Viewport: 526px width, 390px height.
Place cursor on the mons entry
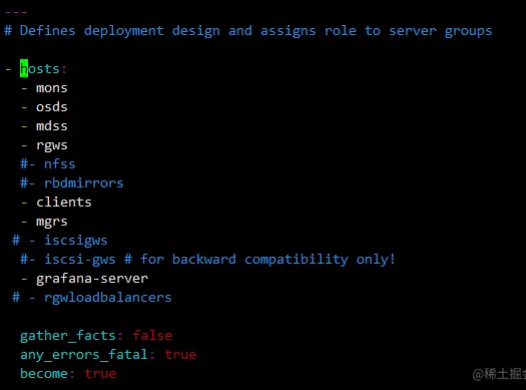pyautogui.click(x=52, y=88)
